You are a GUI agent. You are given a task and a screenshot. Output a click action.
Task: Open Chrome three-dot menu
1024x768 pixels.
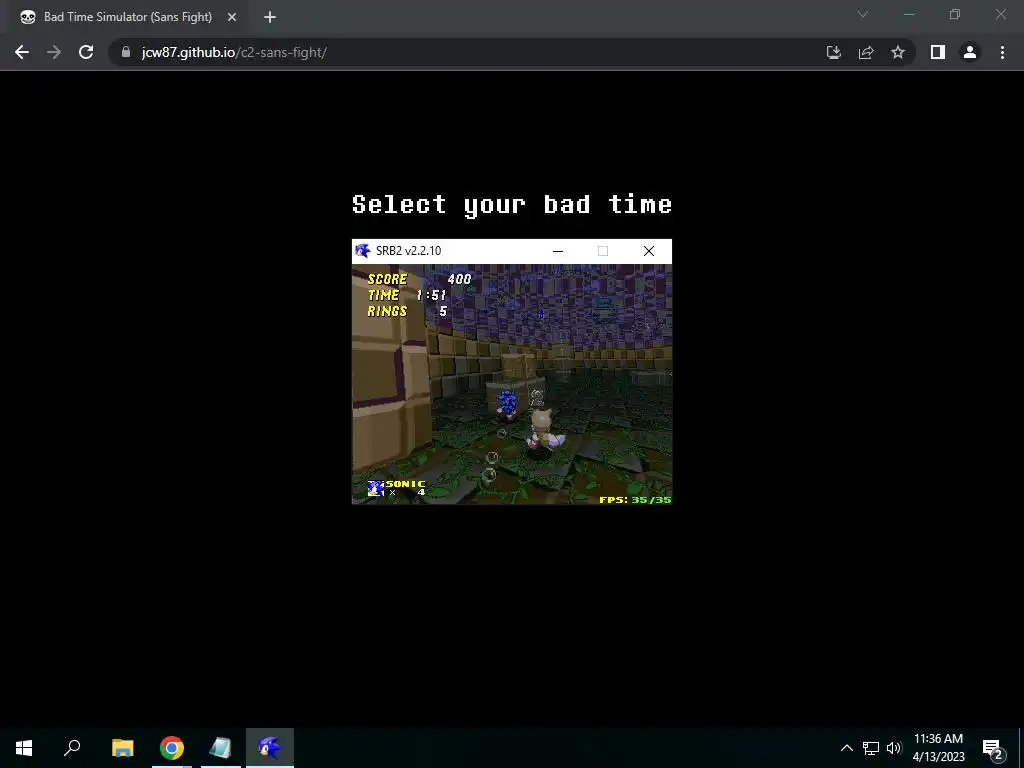pyautogui.click(x=1002, y=52)
